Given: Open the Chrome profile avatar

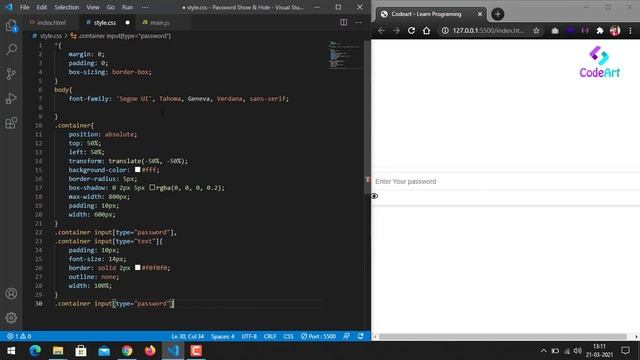Looking at the screenshot, I should (615, 31).
